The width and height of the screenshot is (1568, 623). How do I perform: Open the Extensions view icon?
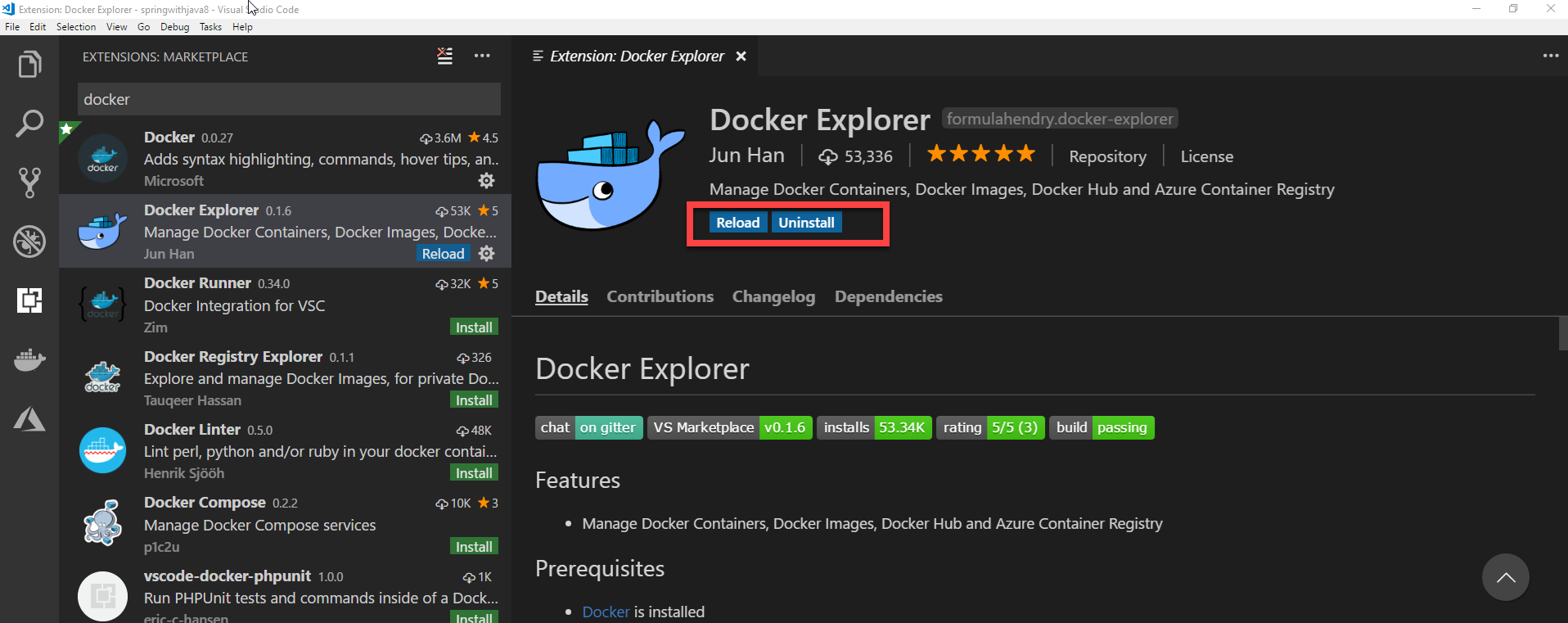[29, 300]
